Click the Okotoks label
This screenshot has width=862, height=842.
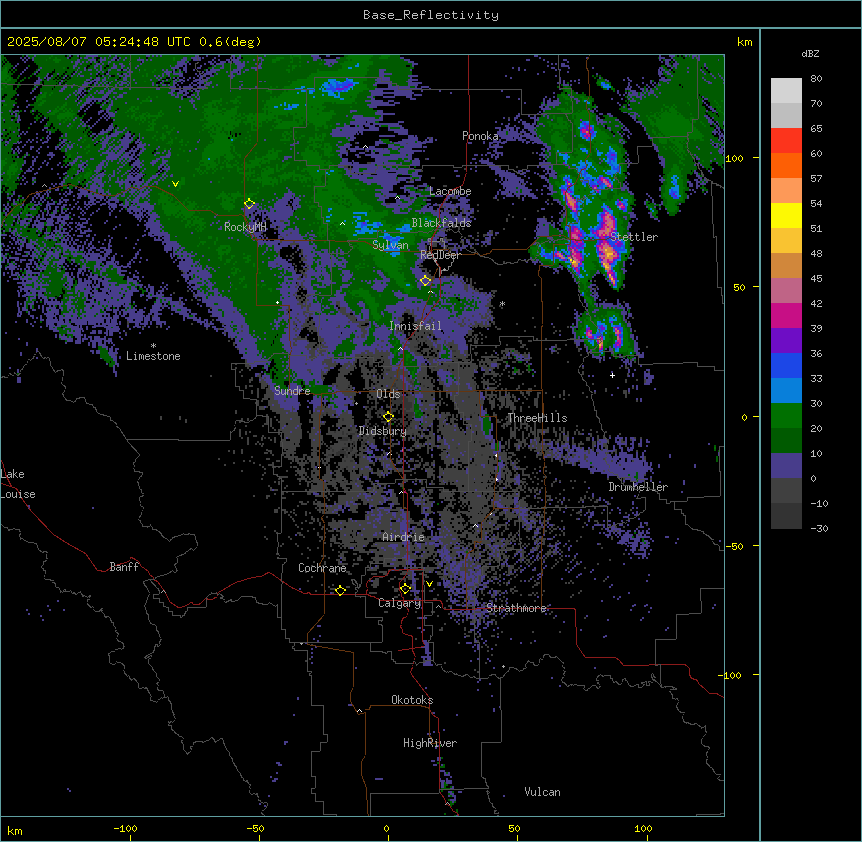(x=412, y=700)
